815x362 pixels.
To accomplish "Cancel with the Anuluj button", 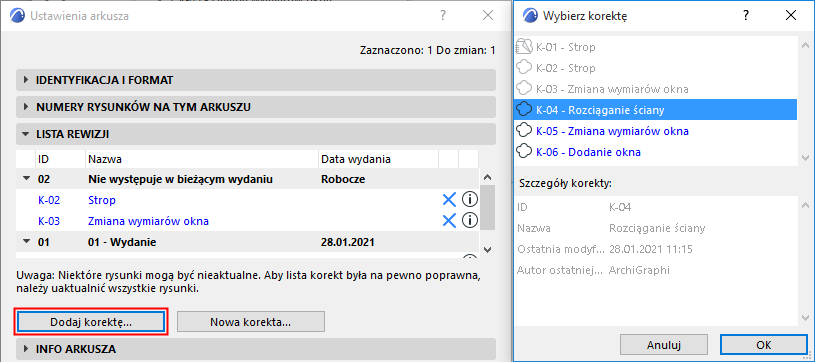I will coord(664,345).
